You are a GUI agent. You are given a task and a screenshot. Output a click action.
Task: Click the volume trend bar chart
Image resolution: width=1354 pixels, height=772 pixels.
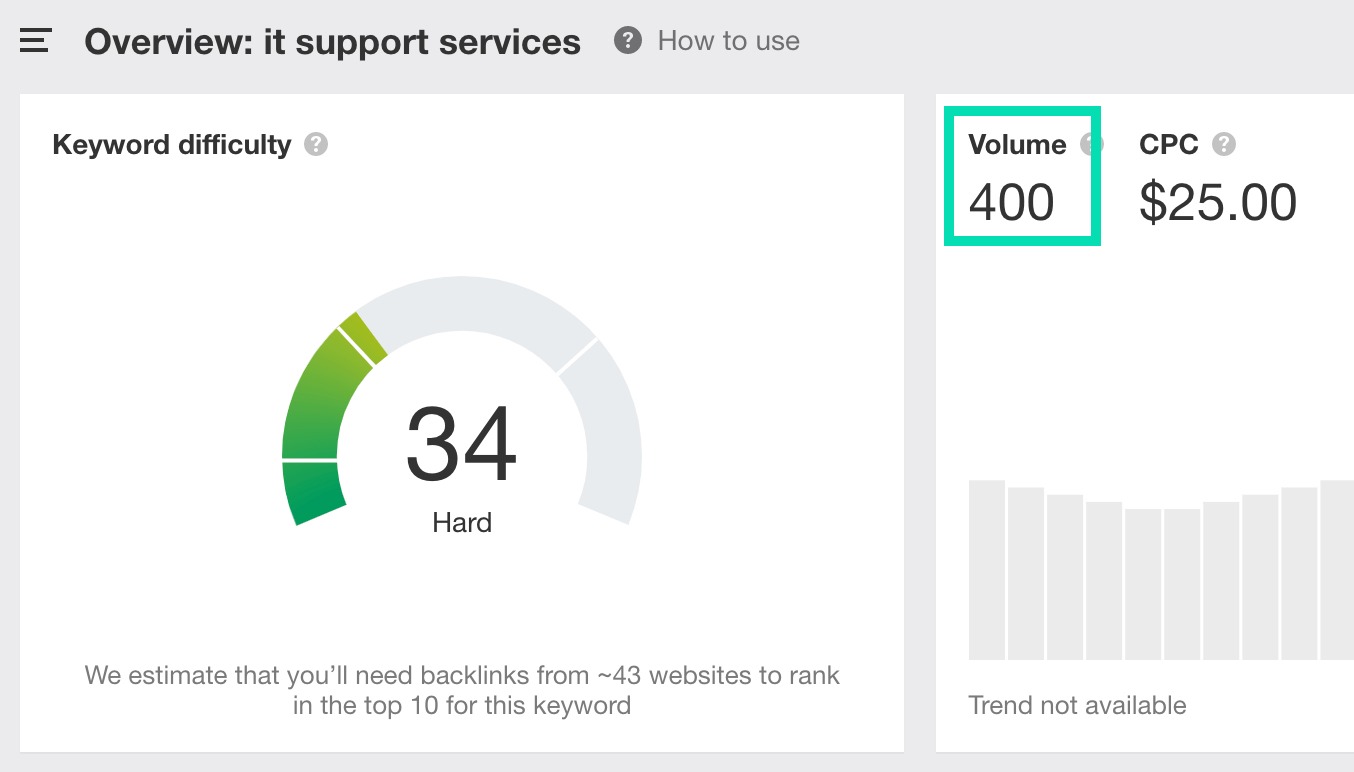point(1161,570)
